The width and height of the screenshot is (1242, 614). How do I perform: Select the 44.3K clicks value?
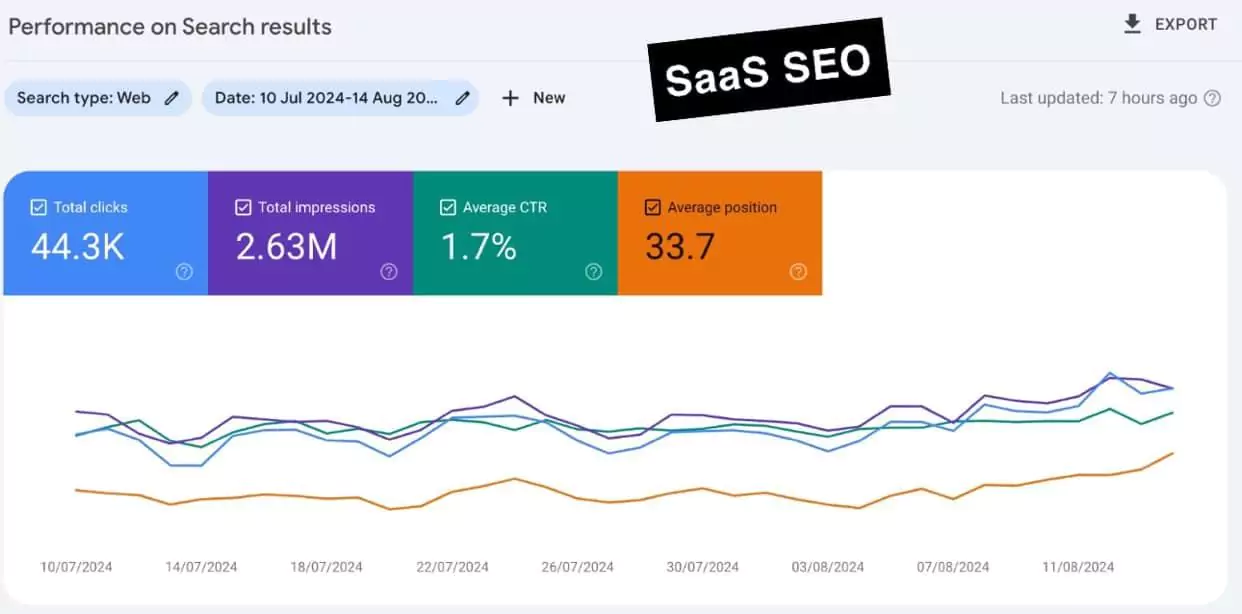click(78, 247)
